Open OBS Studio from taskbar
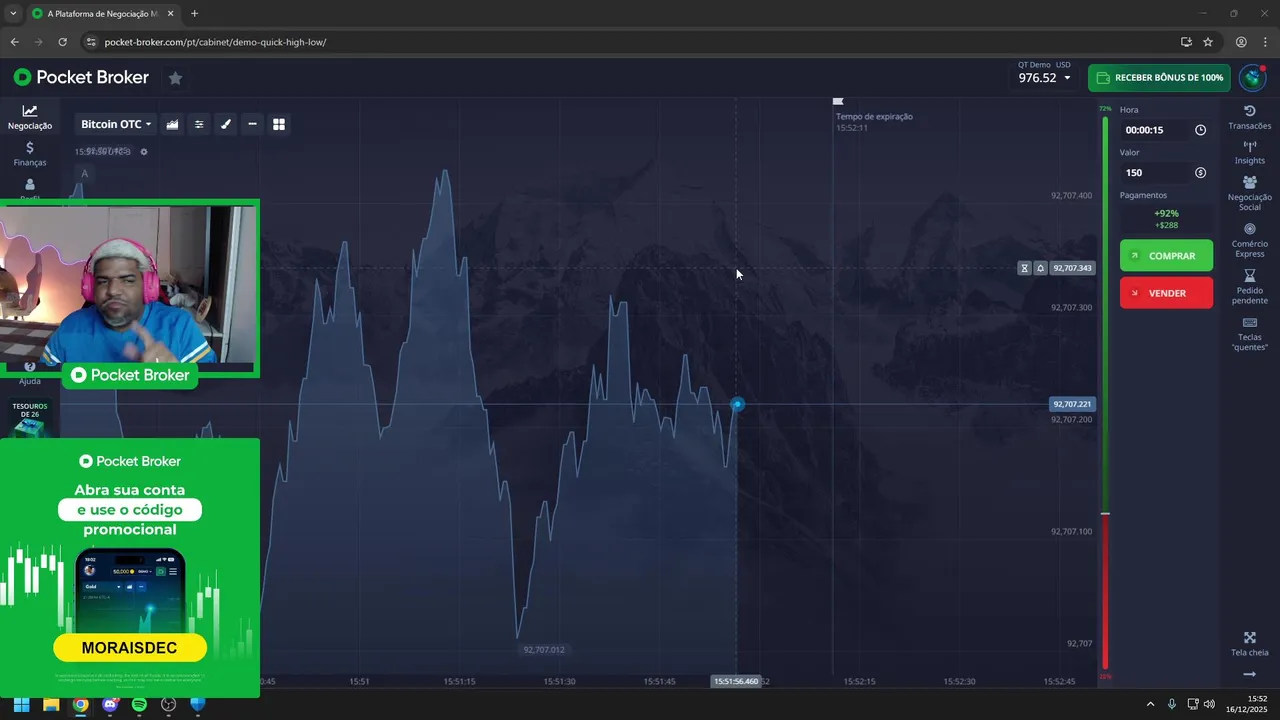Image resolution: width=1280 pixels, height=720 pixels. tap(168, 704)
